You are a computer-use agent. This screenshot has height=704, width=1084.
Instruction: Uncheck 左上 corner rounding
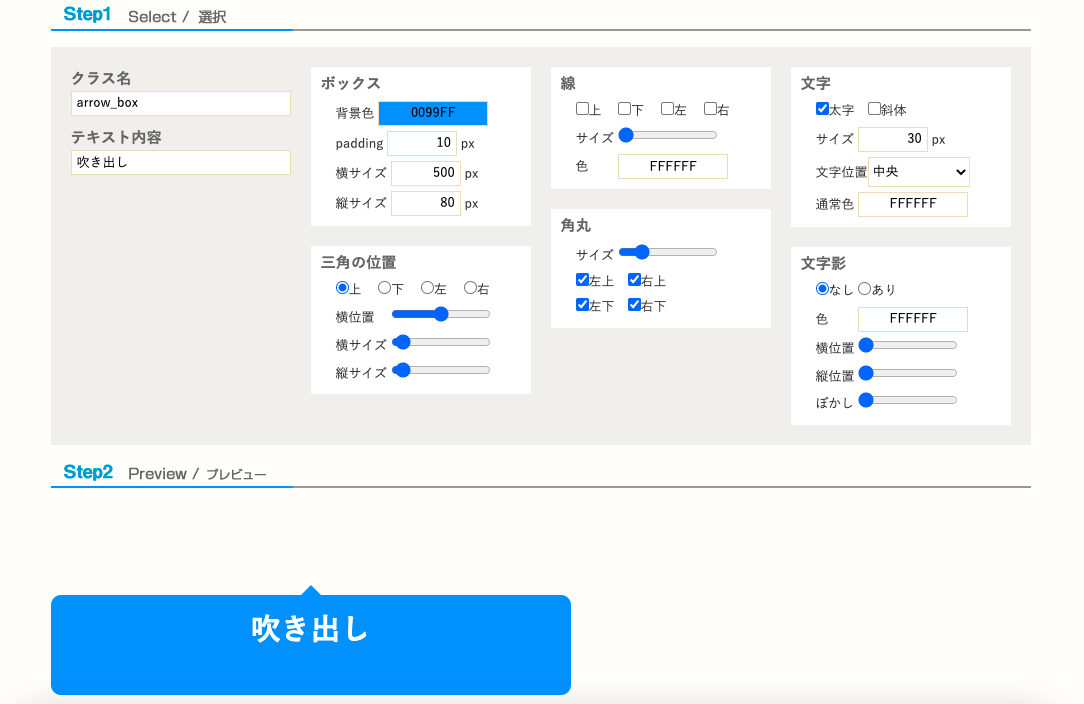[582, 280]
